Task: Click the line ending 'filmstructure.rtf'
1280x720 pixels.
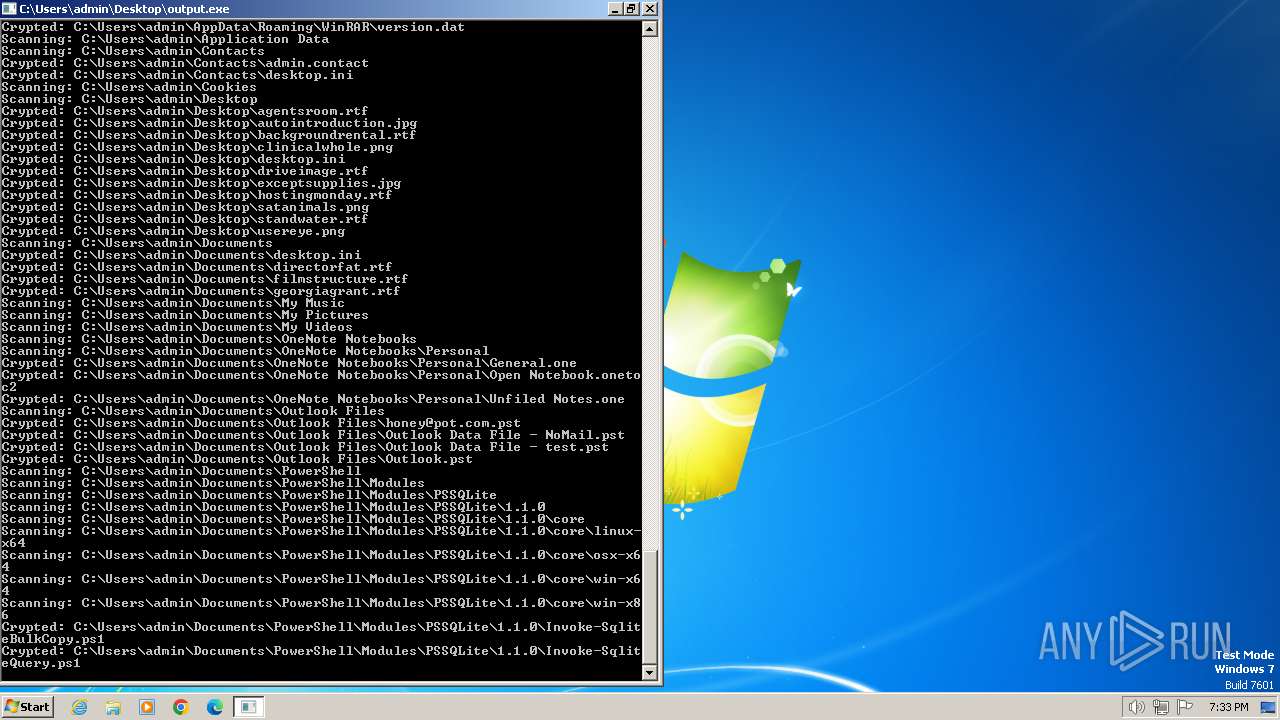Action: 205,279
